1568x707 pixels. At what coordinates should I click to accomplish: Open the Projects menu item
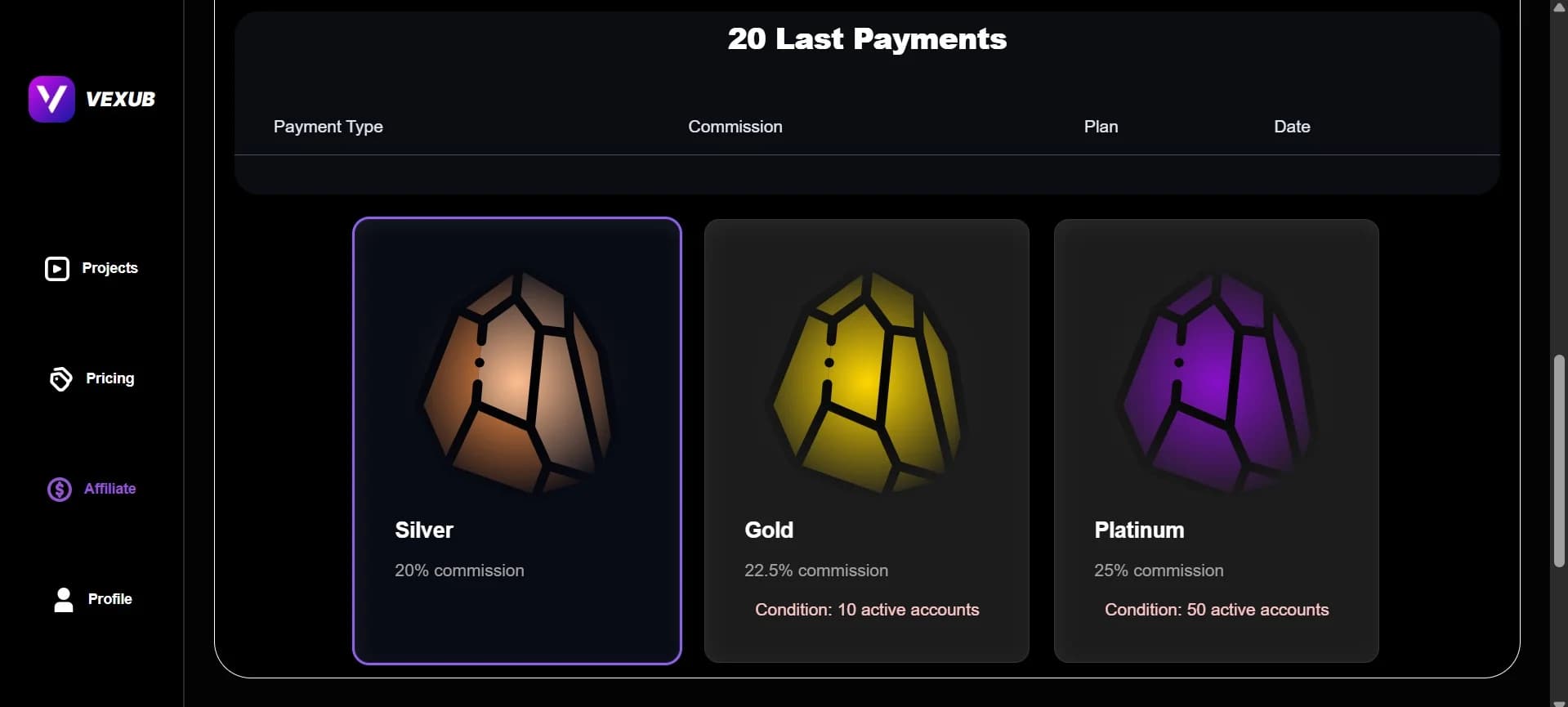pyautogui.click(x=109, y=268)
